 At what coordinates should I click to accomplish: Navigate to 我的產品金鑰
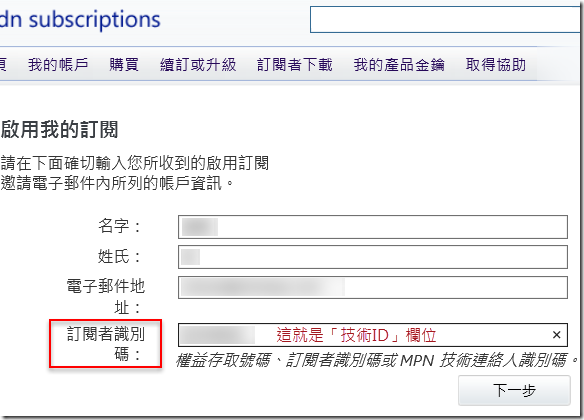(x=399, y=64)
